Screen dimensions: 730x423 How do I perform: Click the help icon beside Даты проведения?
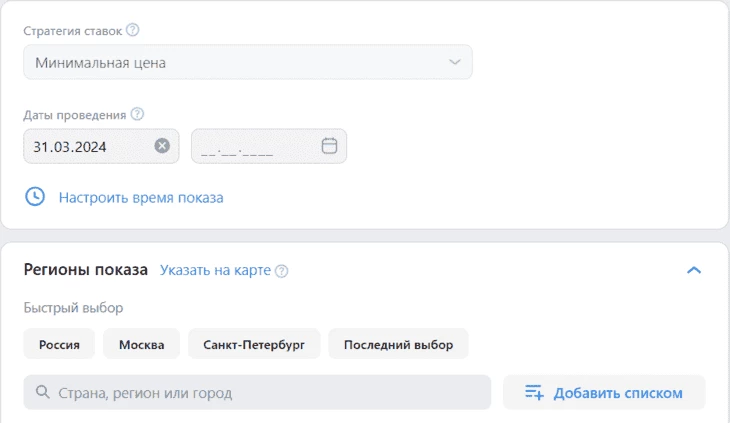[x=137, y=114]
